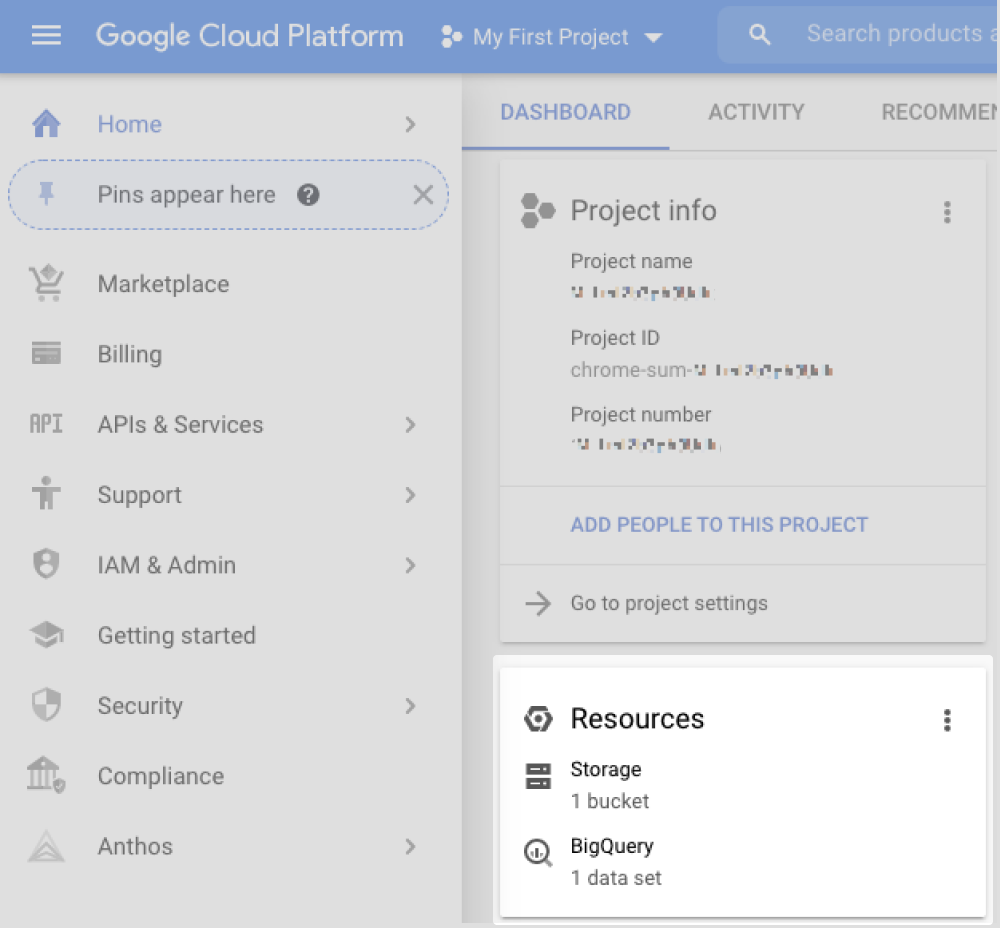Expand the Support section chevron
The width and height of the screenshot is (1000, 928).
410,494
